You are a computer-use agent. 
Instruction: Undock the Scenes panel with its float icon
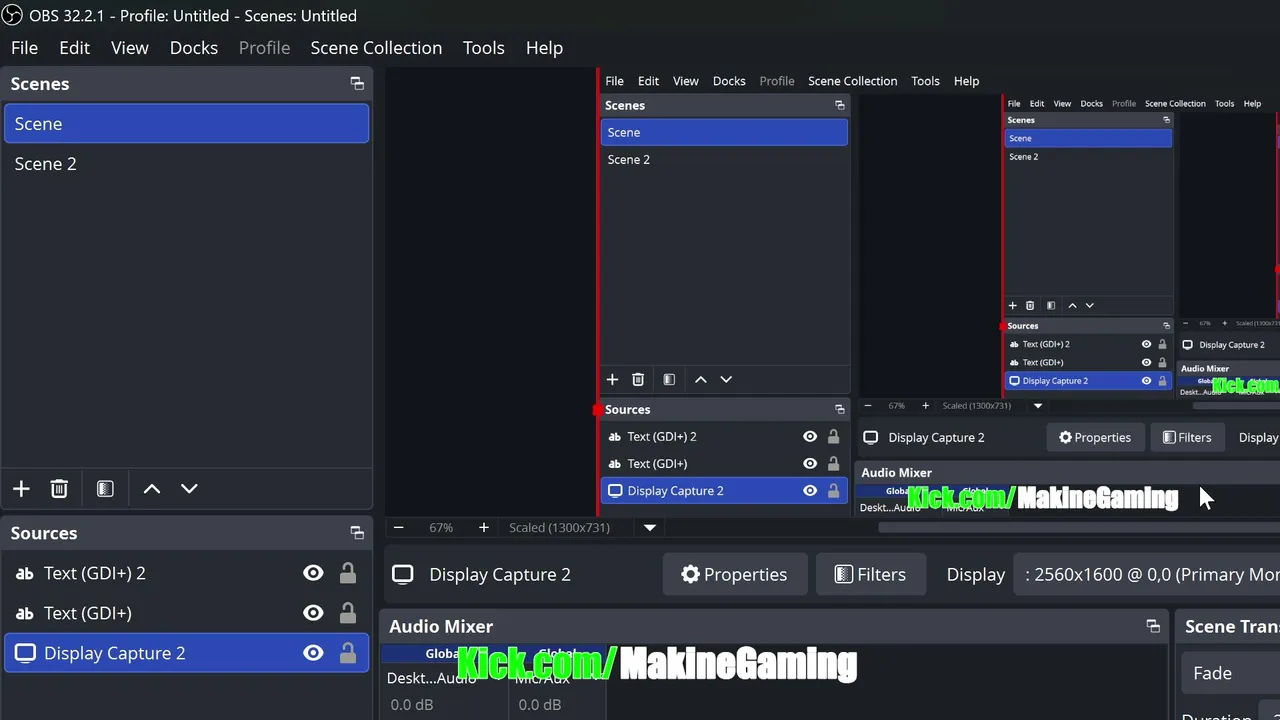point(357,84)
